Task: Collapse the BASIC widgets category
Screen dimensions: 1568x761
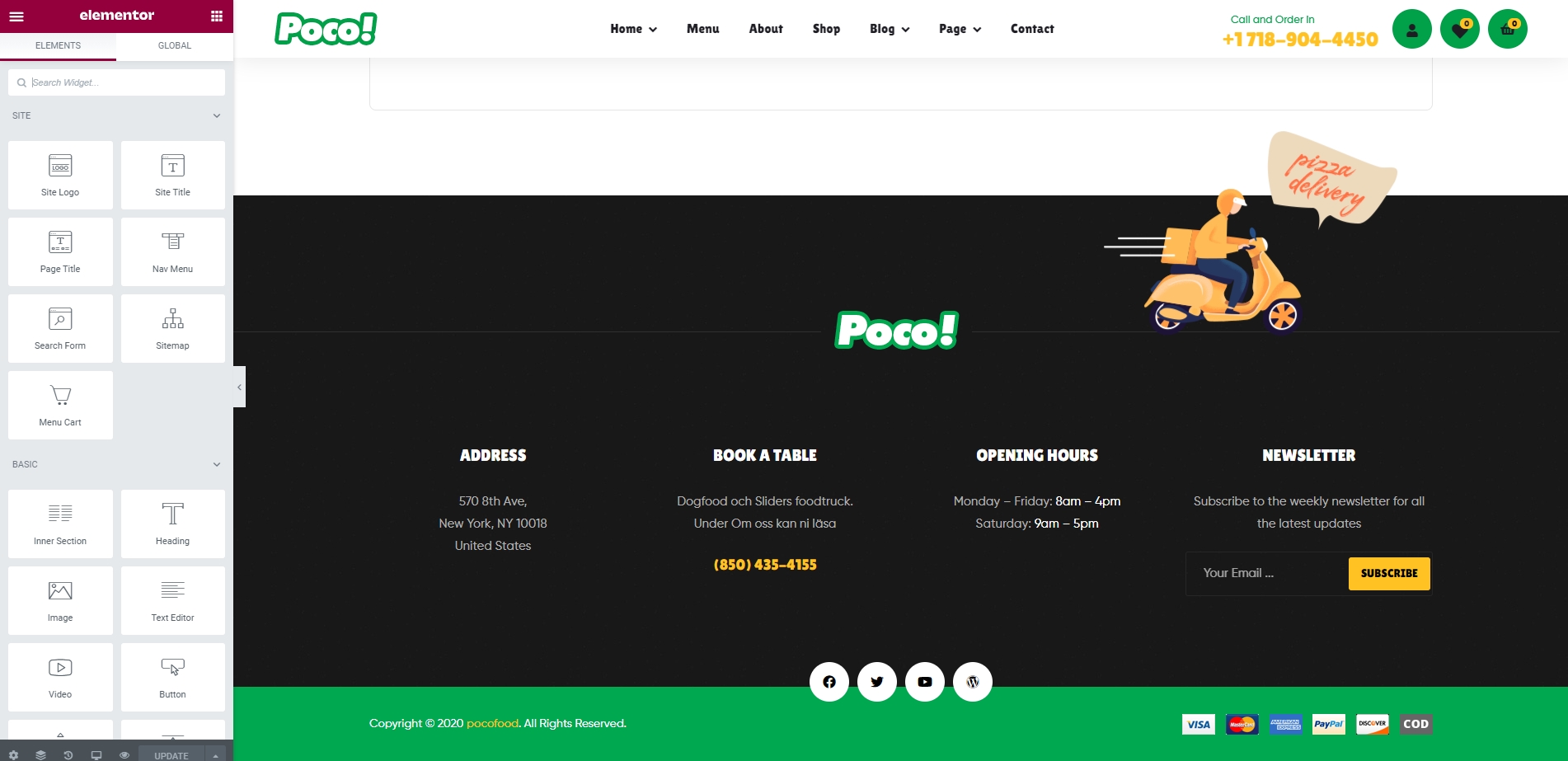Action: click(x=217, y=464)
